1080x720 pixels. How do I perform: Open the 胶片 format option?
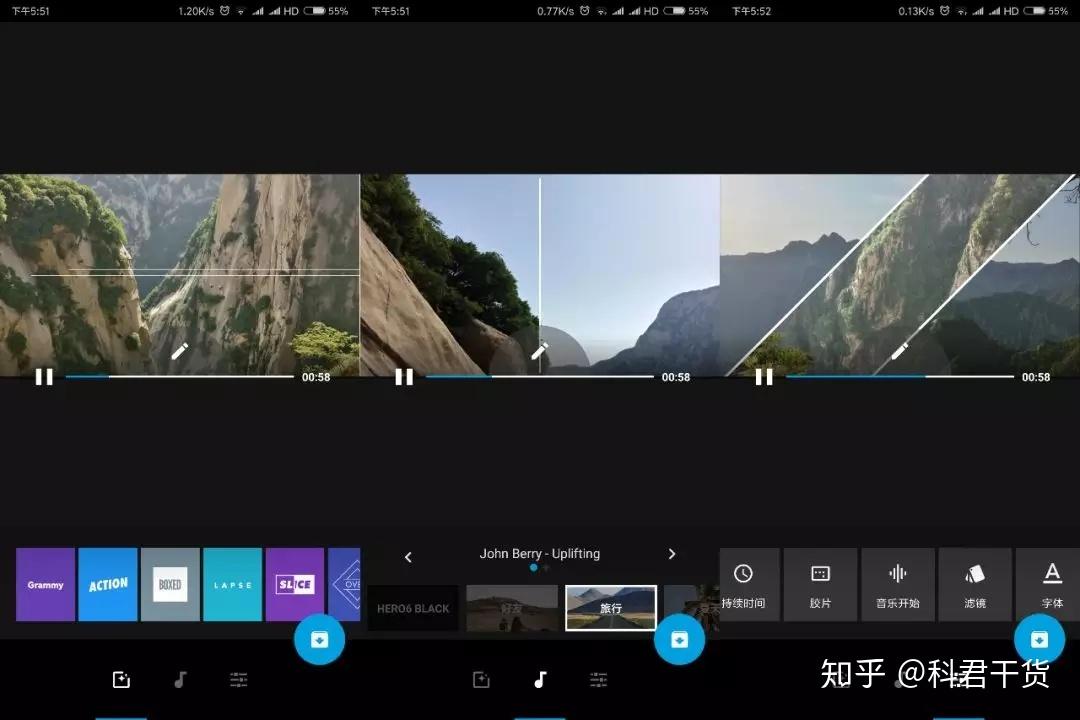pos(820,585)
